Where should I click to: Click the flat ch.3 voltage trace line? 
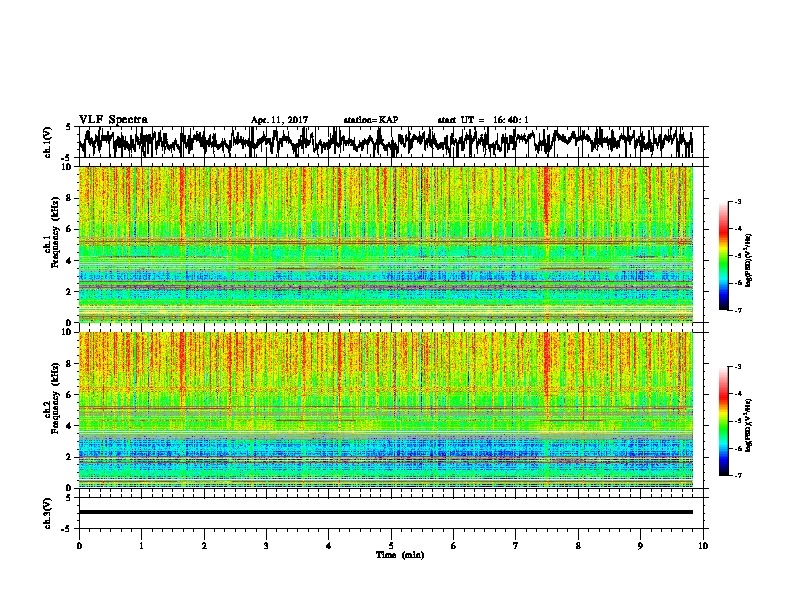pos(385,512)
